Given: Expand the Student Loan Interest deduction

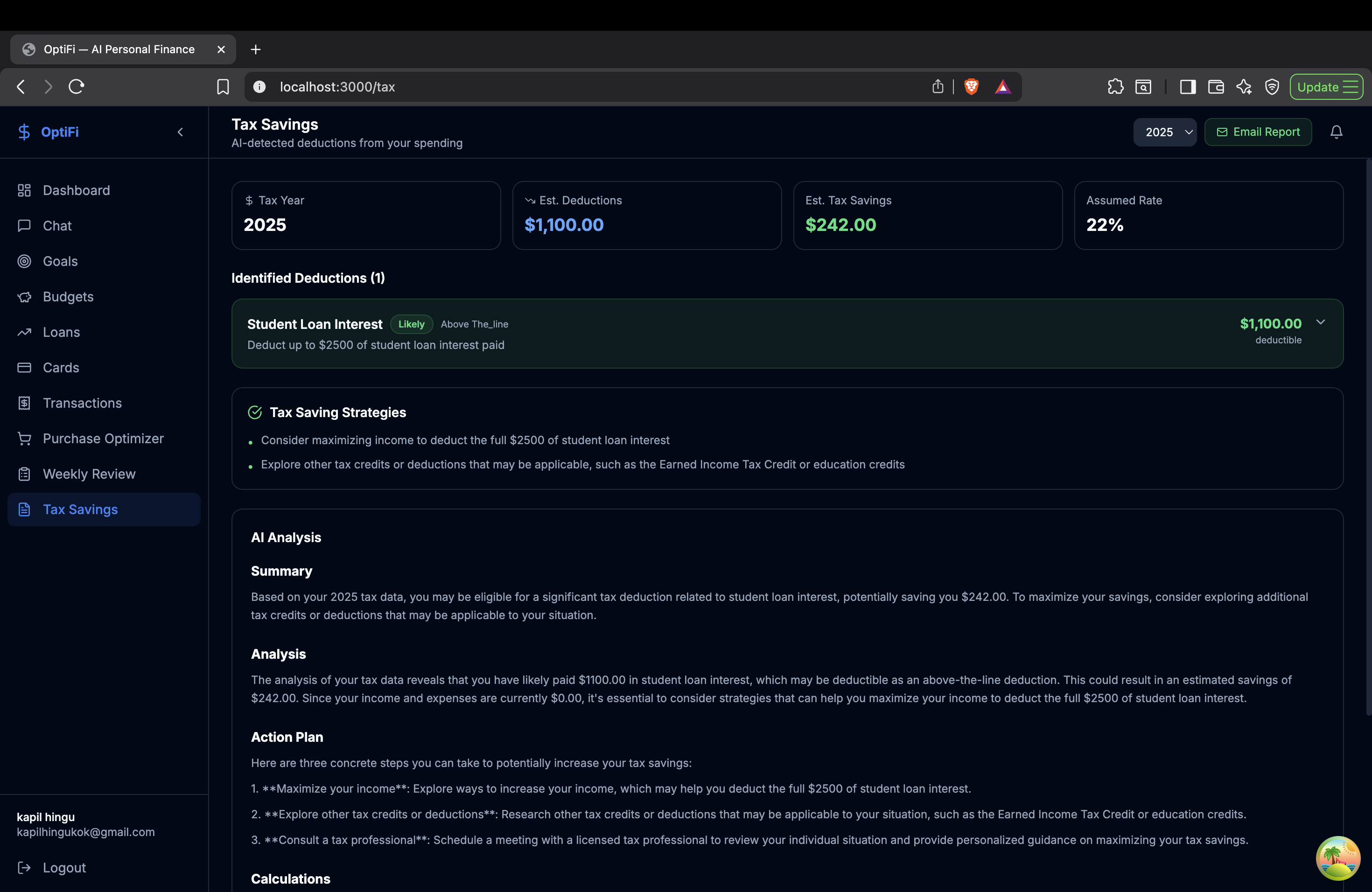Looking at the screenshot, I should click(1320, 322).
